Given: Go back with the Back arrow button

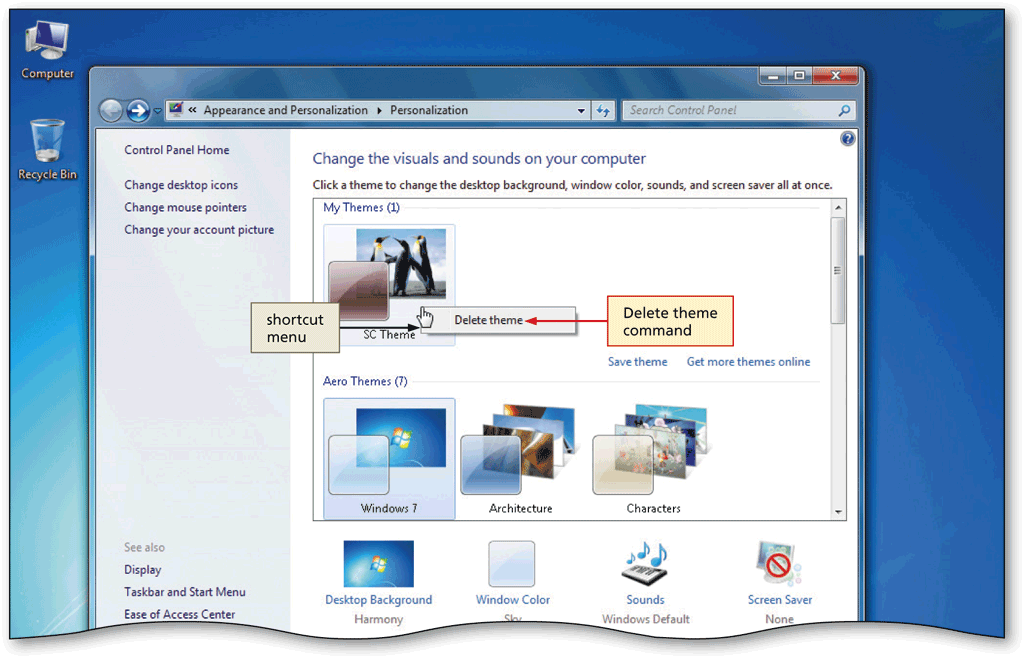Looking at the screenshot, I should (111, 110).
